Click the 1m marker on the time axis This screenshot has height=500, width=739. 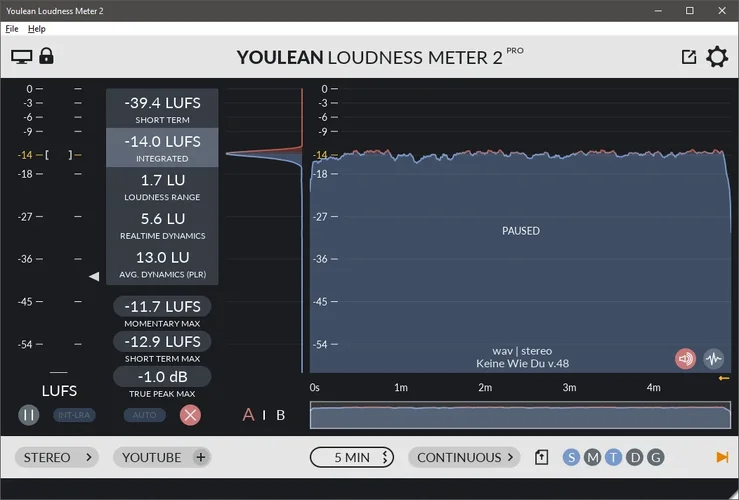[401, 387]
